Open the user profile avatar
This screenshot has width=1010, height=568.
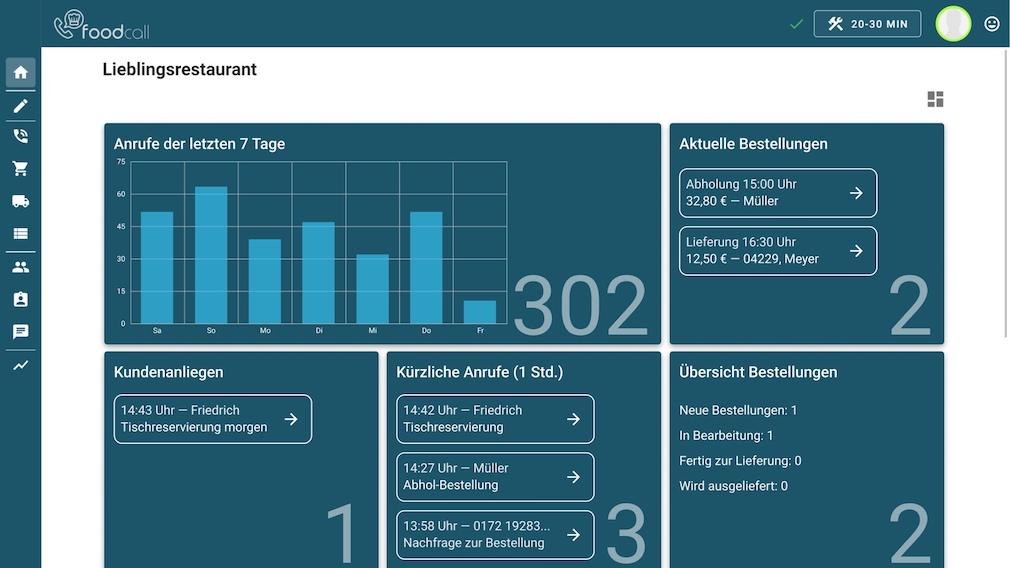tap(953, 24)
